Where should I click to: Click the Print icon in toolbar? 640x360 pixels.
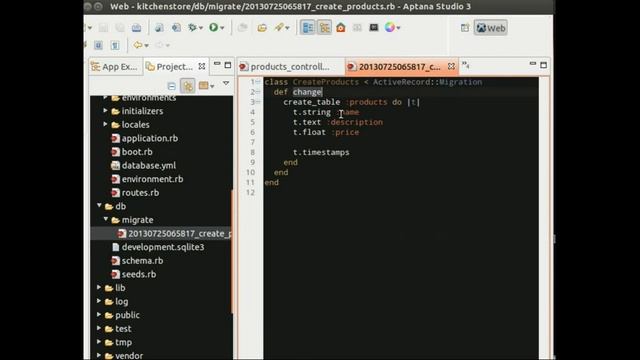[x=136, y=27]
